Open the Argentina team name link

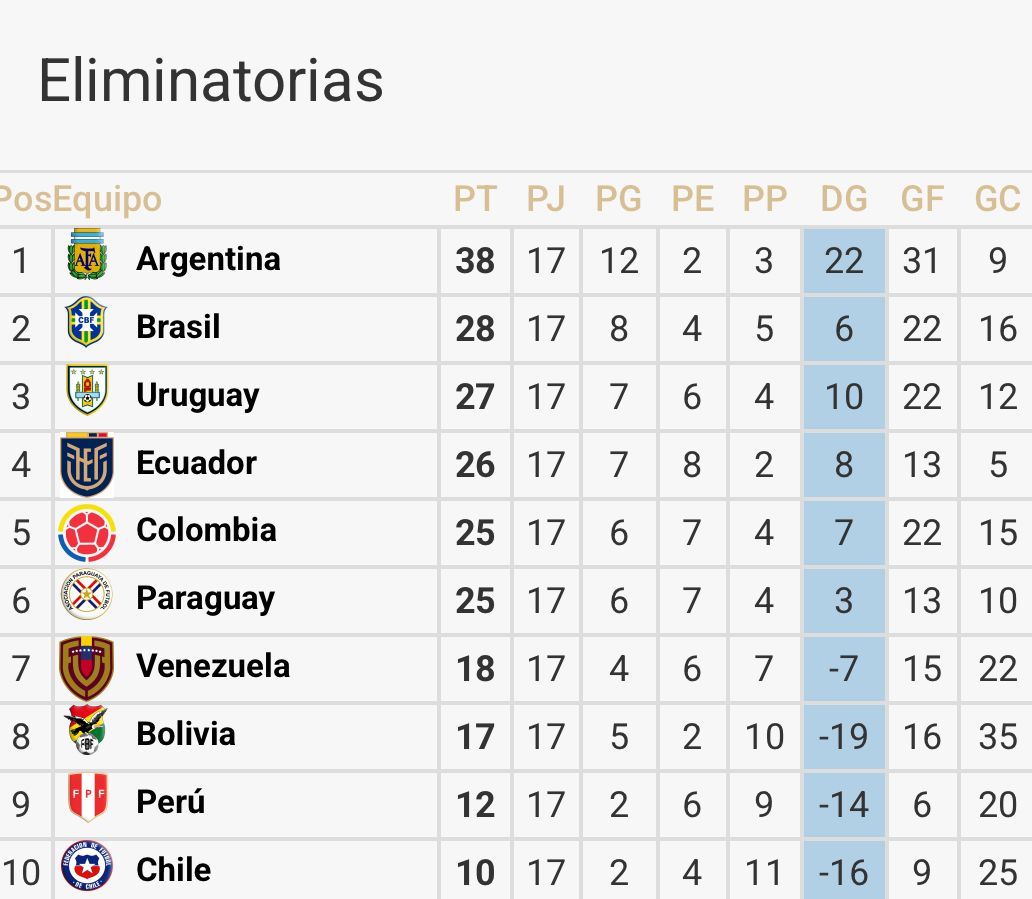(208, 259)
